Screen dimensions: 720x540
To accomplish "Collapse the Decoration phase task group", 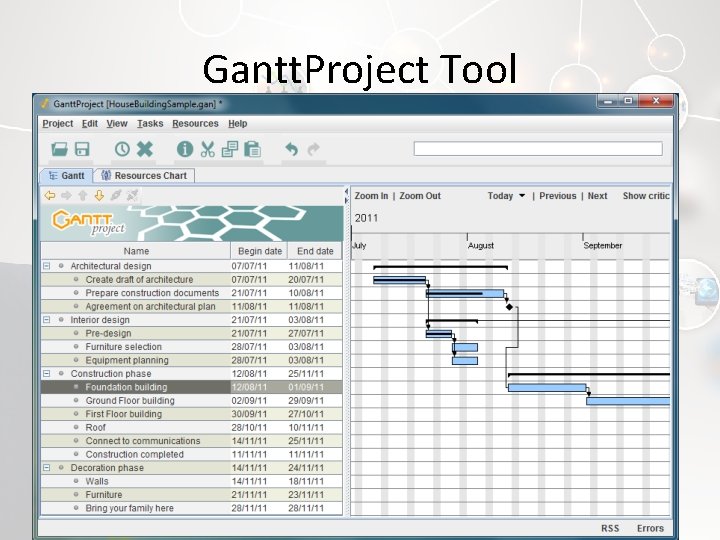I will click(46, 467).
